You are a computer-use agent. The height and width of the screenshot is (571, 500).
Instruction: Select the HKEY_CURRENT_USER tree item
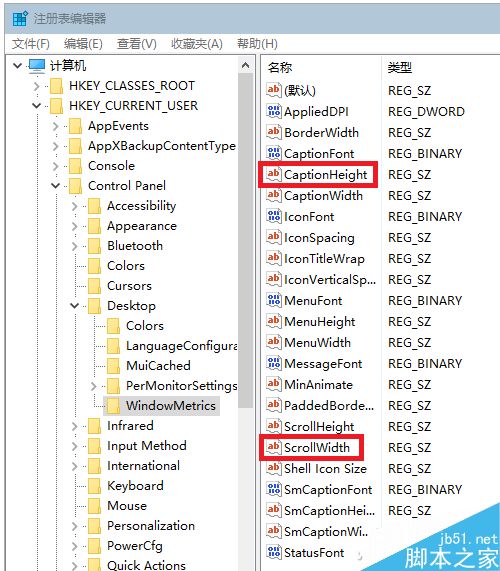[133, 106]
